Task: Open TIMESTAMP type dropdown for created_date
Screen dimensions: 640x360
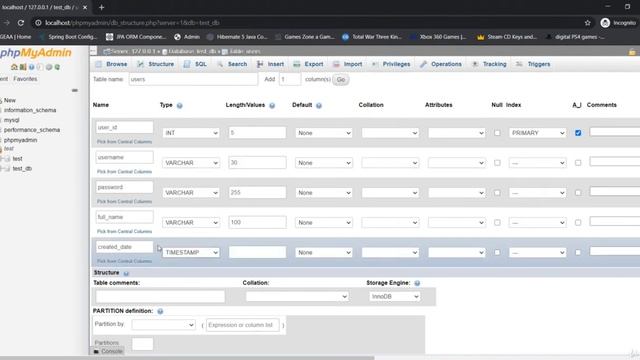Action: pos(191,253)
